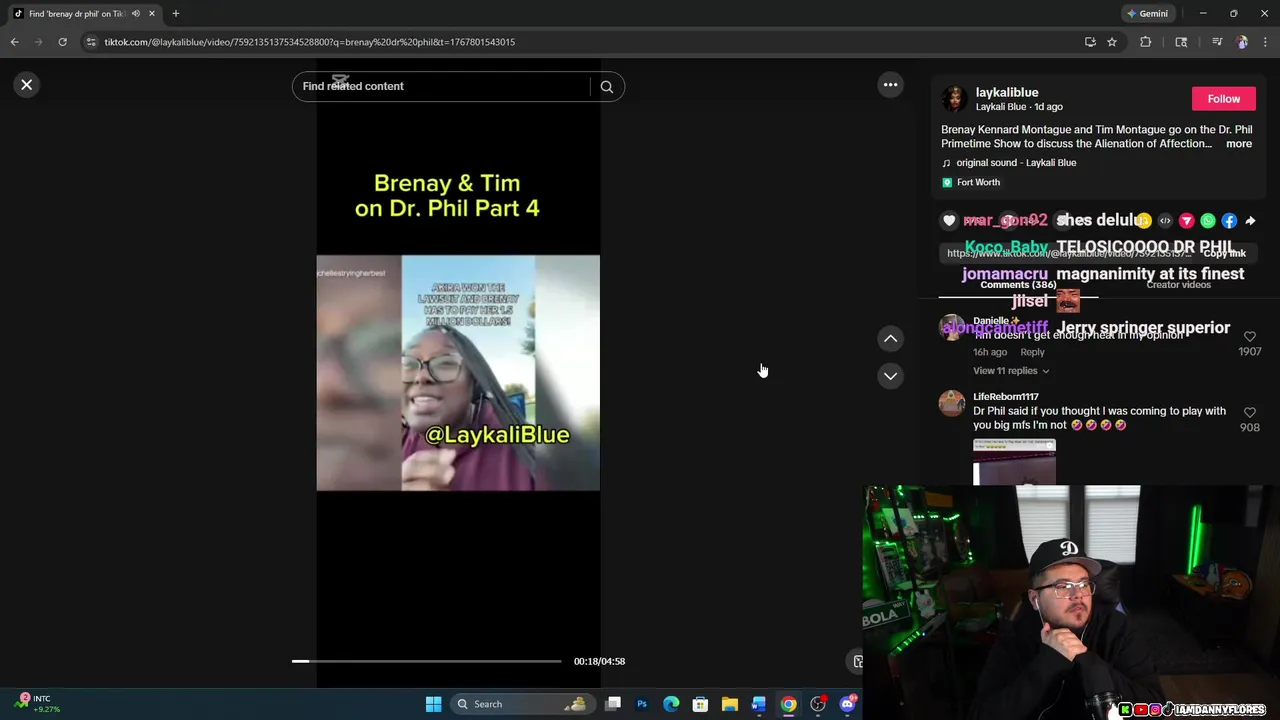
Task: Open Windows Start menu
Action: click(433, 704)
